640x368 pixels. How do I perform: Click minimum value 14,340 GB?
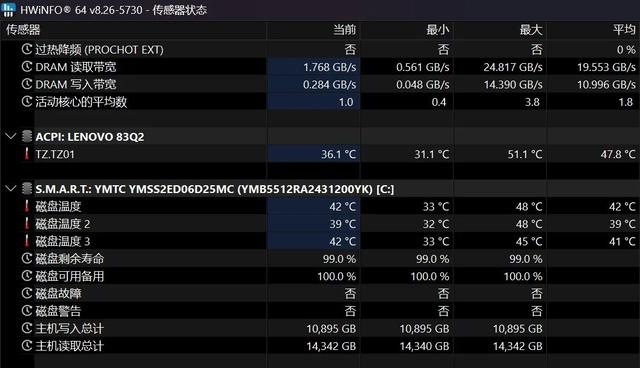(424, 346)
